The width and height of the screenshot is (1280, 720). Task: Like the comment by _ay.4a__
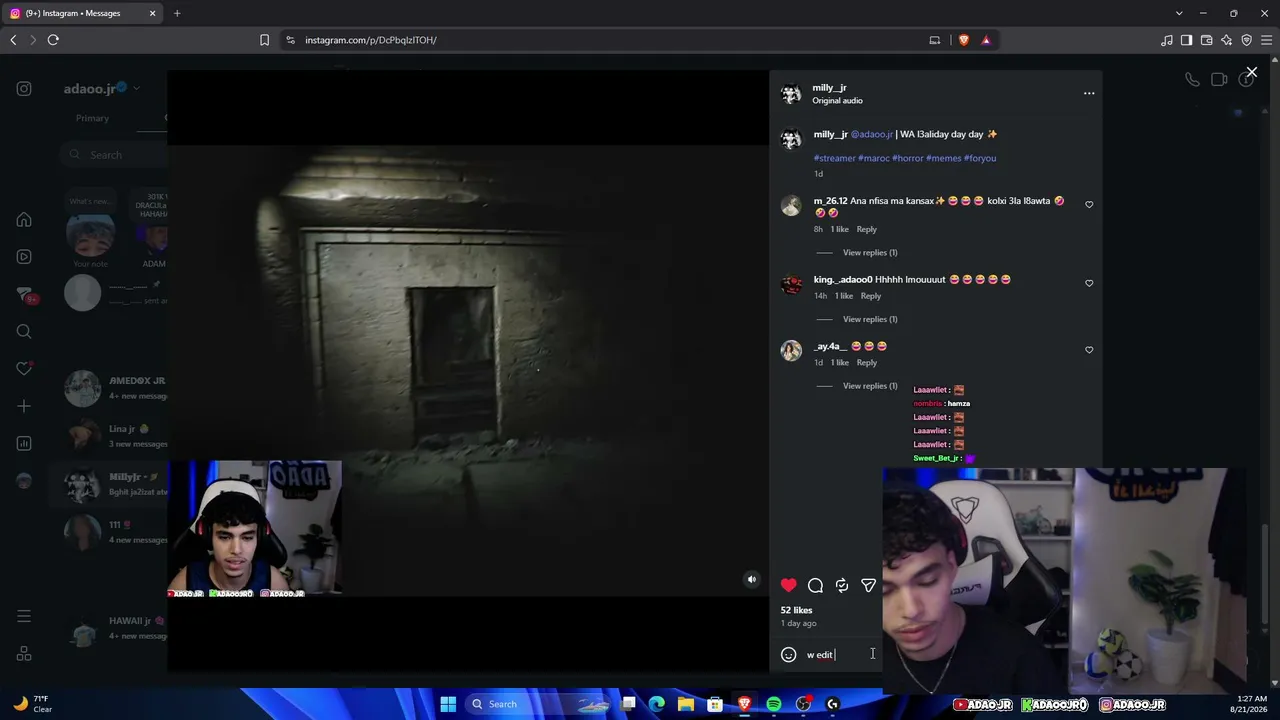pyautogui.click(x=1089, y=350)
